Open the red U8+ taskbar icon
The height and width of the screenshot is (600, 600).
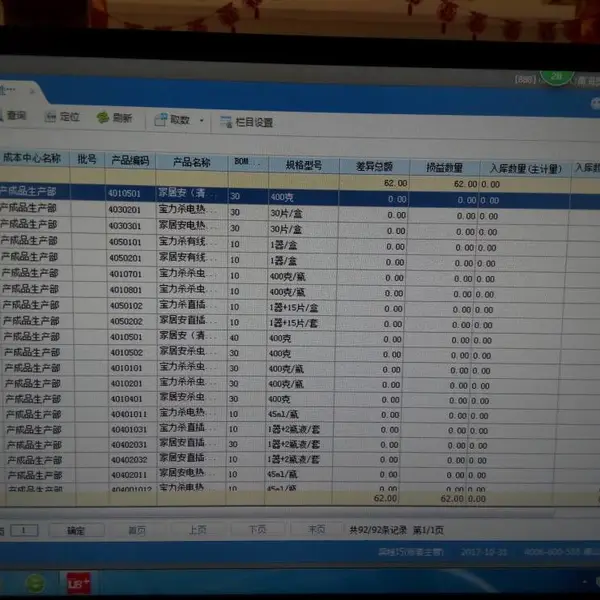pos(79,583)
